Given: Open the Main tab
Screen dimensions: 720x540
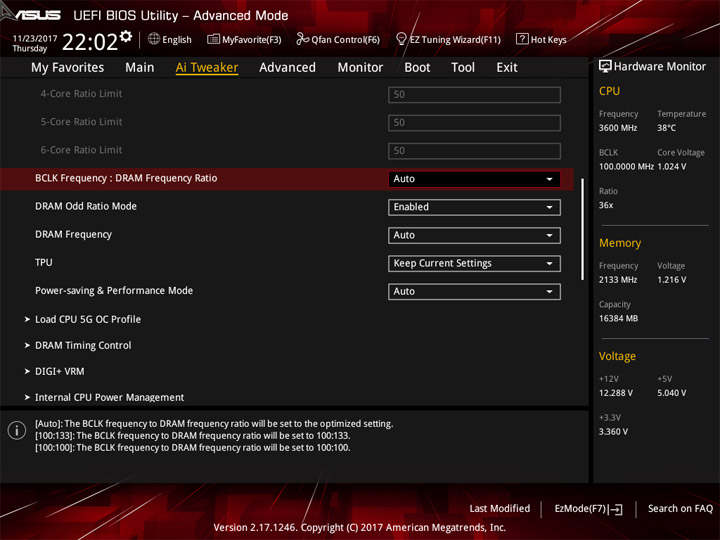Looking at the screenshot, I should coord(140,68).
